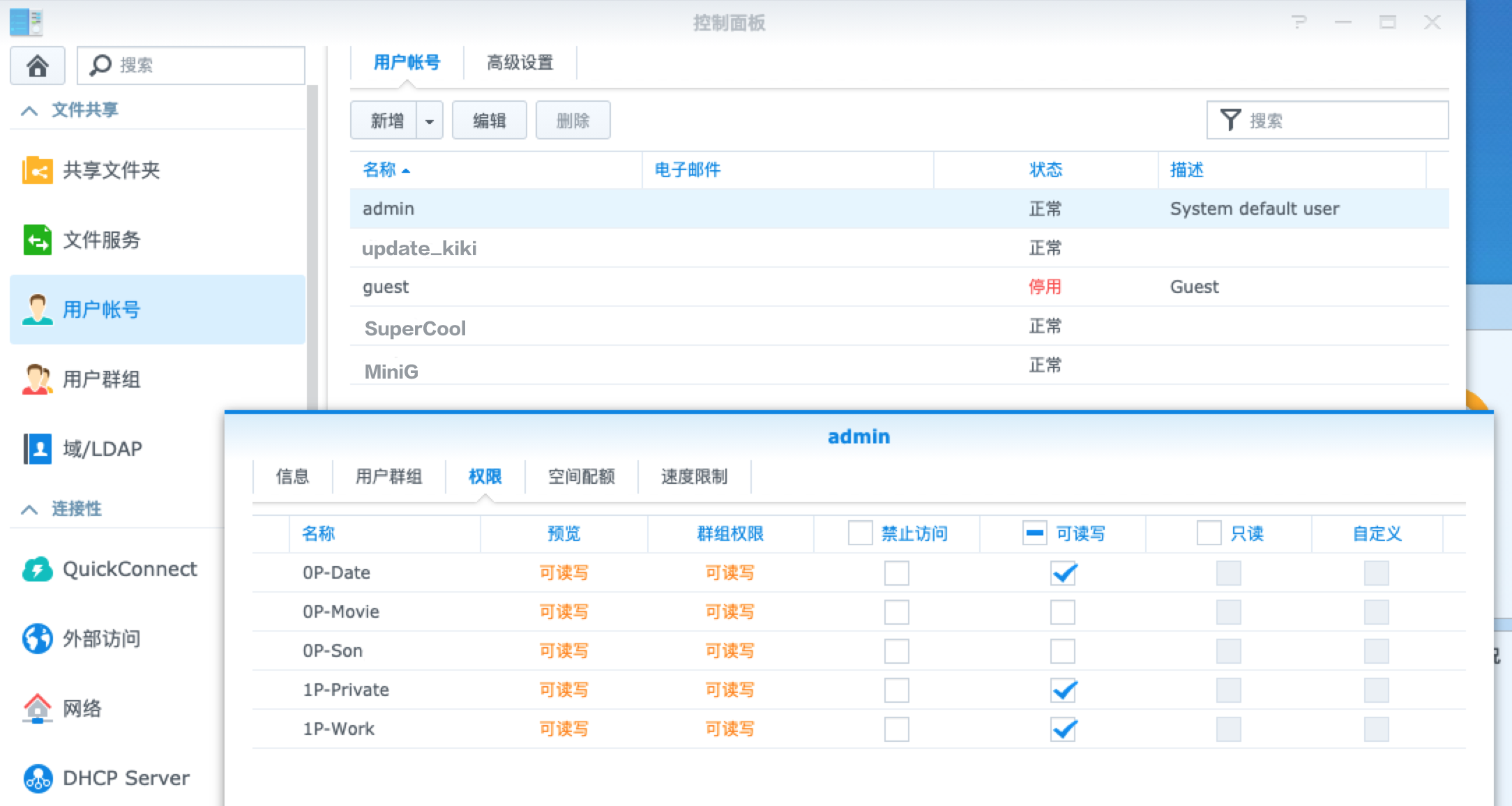Image resolution: width=1512 pixels, height=806 pixels.
Task: Collapse the 连接性 sidebar section
Action: [x=29, y=509]
